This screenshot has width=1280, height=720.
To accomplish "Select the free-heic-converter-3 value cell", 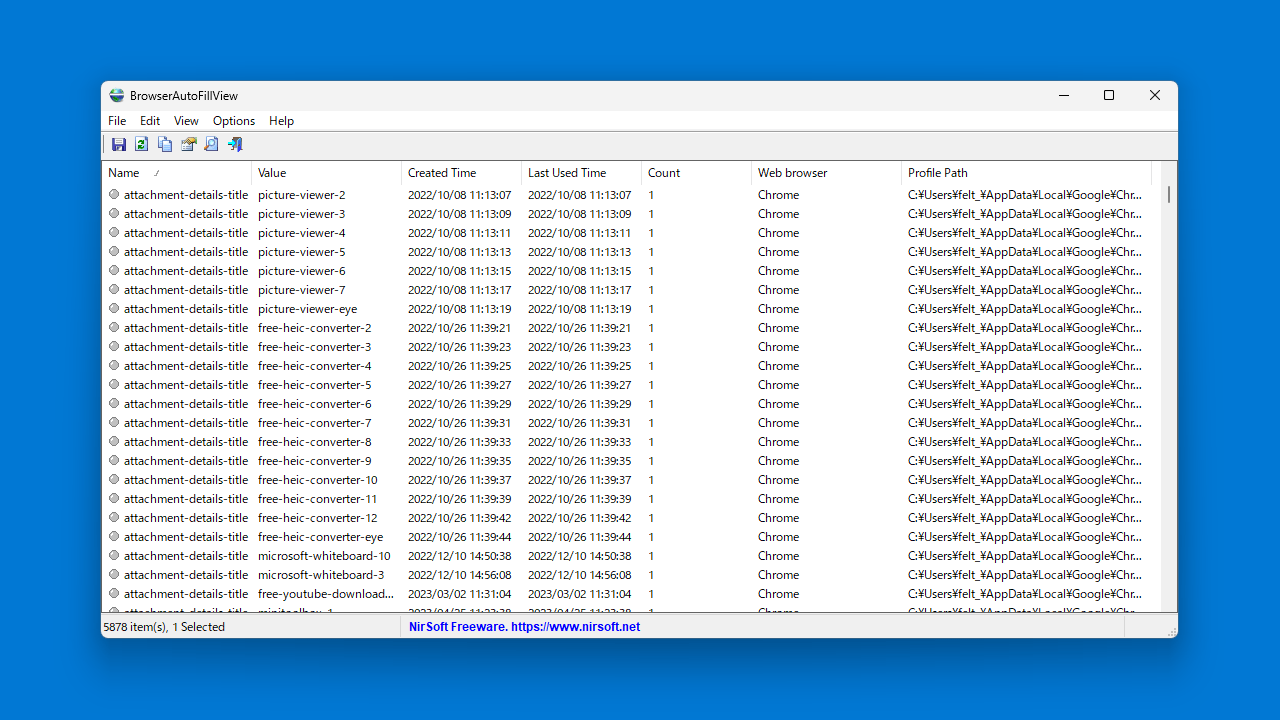I will (314, 347).
